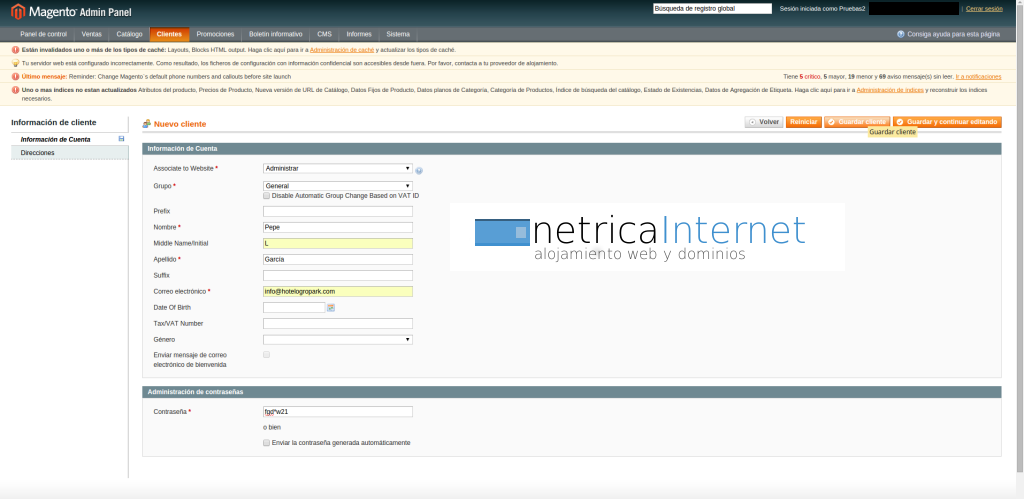This screenshot has width=1024, height=499.
Task: Click the lightbulb icon of server notice
Action: point(16,63)
